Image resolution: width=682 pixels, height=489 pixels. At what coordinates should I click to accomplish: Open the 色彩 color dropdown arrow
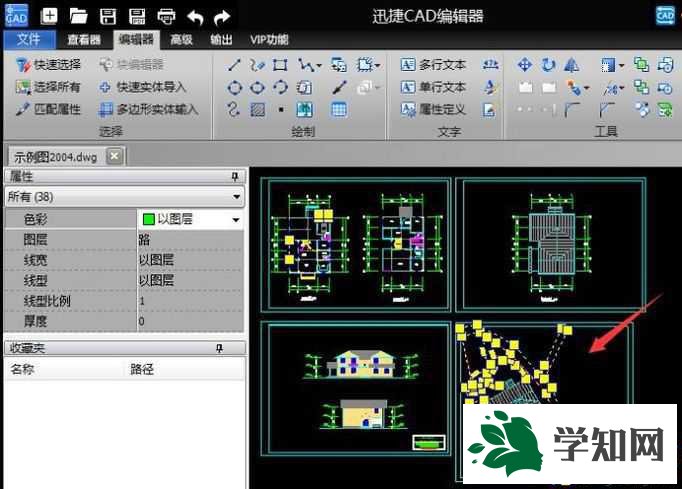pos(236,219)
